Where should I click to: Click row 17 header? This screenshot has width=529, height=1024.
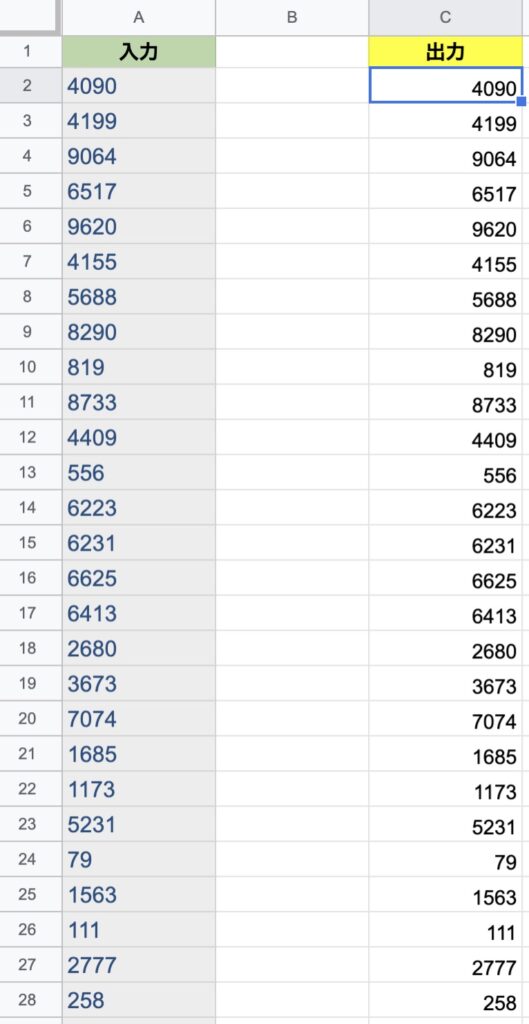(27, 613)
